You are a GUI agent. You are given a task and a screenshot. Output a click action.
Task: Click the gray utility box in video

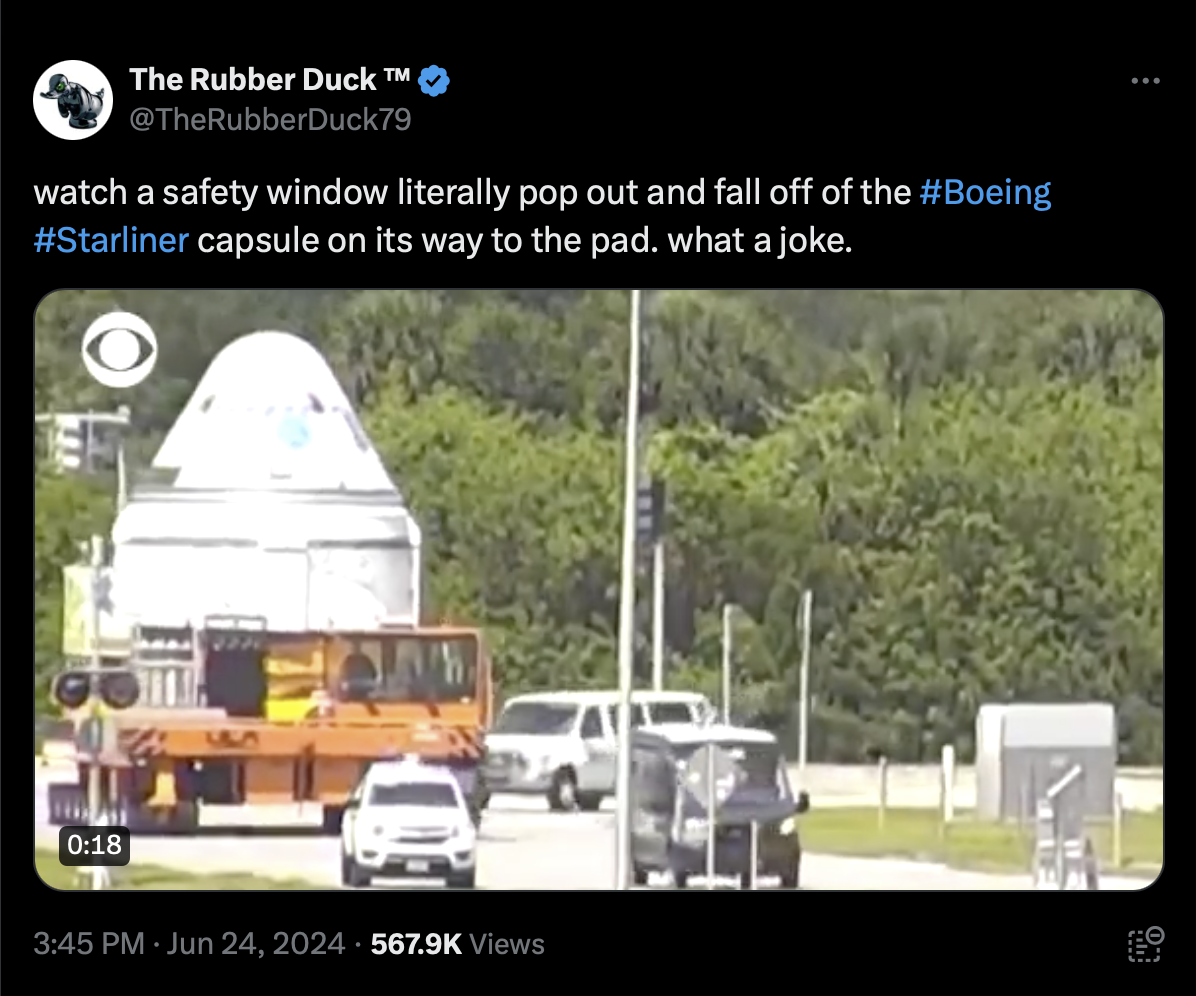click(x=1046, y=762)
